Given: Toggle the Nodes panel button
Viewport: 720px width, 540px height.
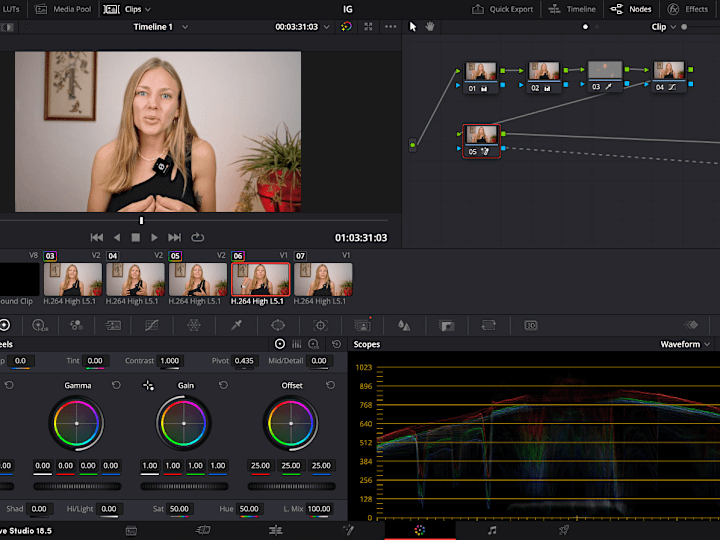Looking at the screenshot, I should [x=630, y=9].
